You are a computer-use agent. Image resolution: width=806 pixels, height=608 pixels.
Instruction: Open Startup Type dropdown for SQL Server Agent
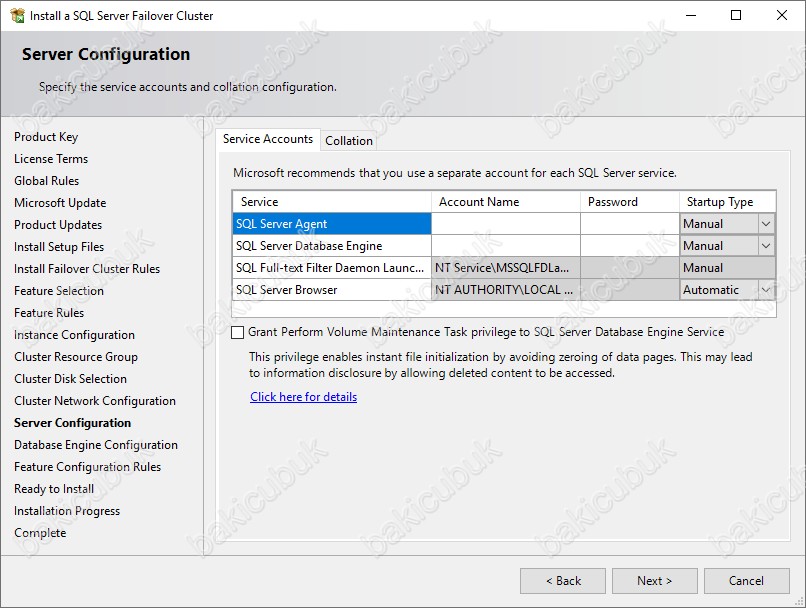tap(765, 224)
